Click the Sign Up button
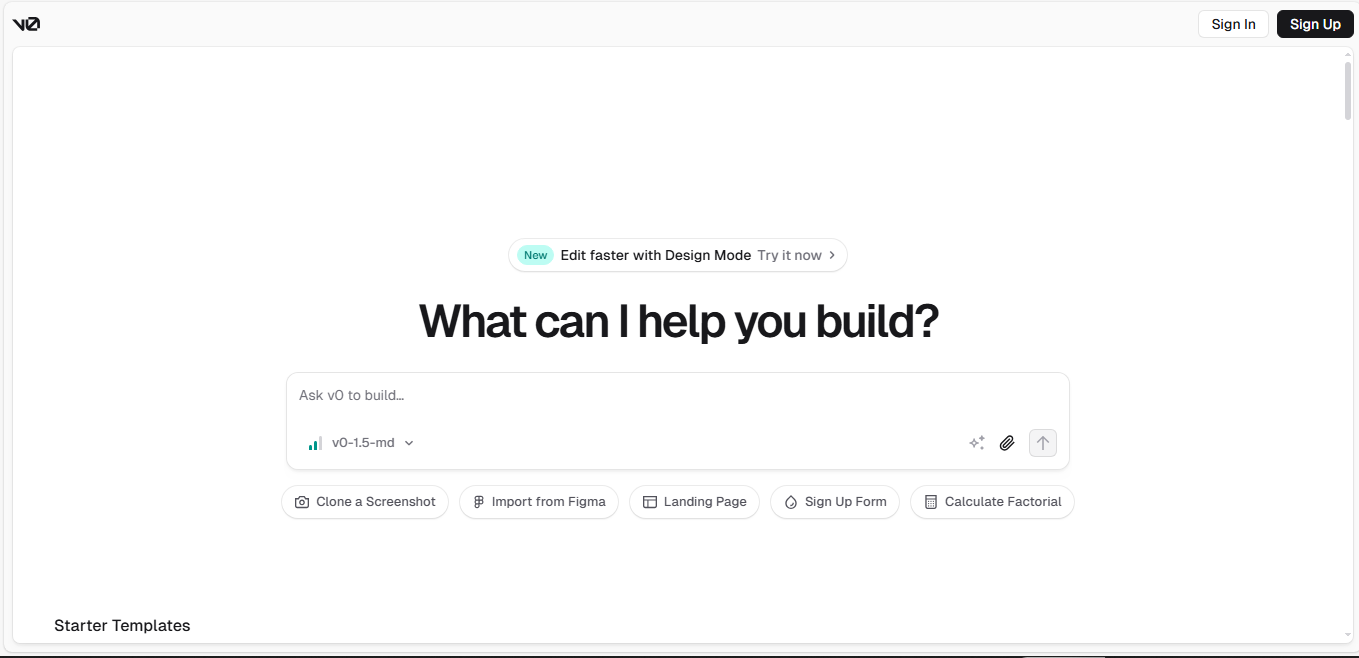The width and height of the screenshot is (1359, 658). 1315,24
